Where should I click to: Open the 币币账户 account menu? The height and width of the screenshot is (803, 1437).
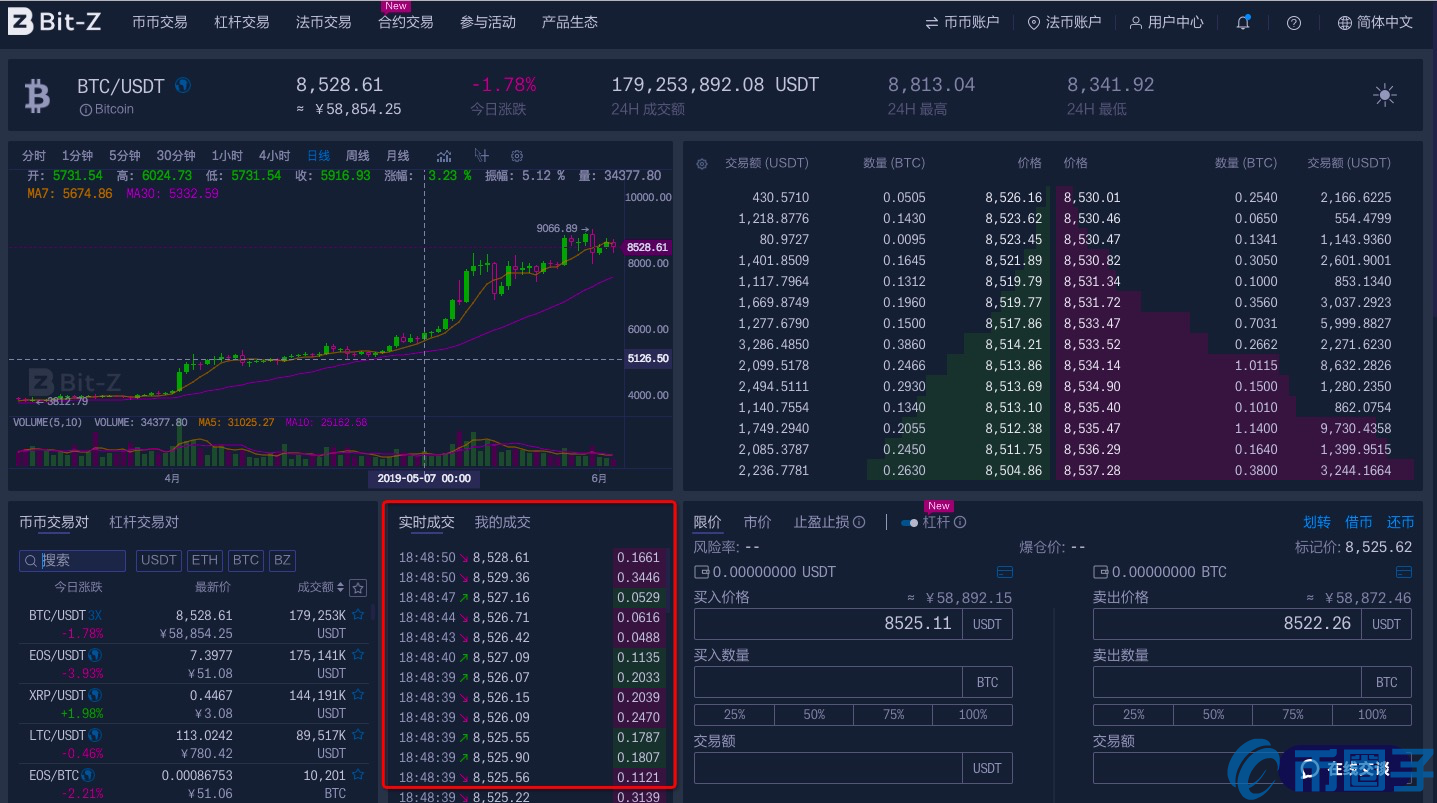tap(962, 22)
